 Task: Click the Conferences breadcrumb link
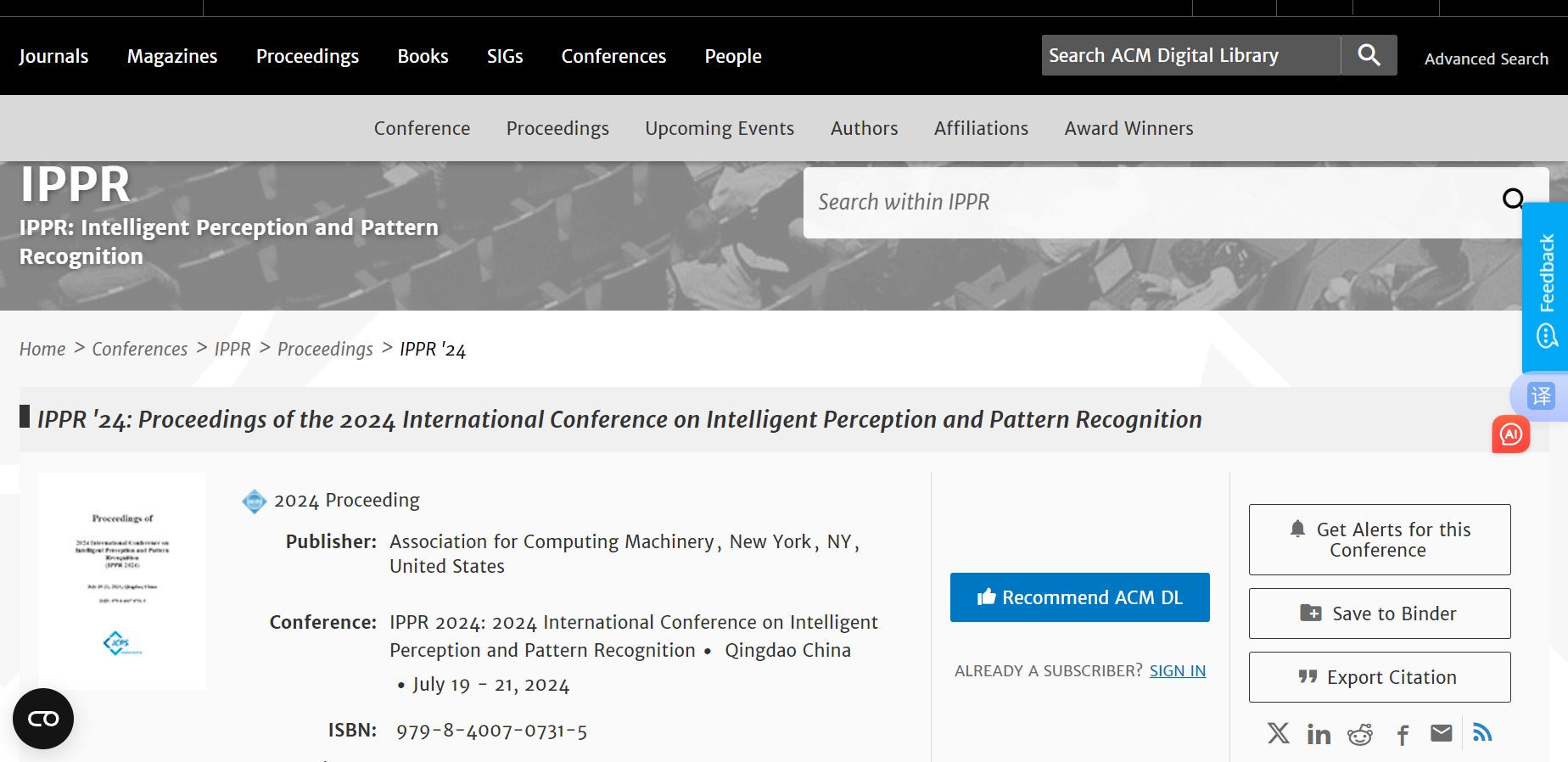pyautogui.click(x=140, y=349)
